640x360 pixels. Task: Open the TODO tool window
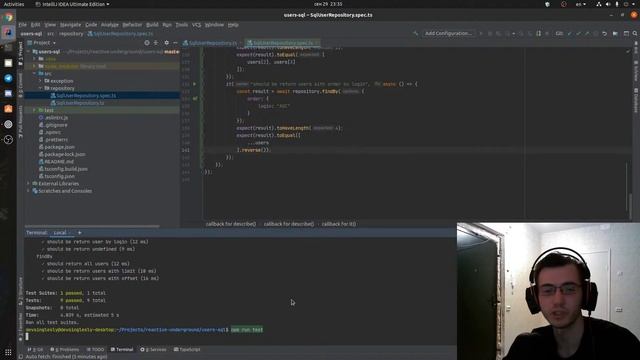[96, 349]
